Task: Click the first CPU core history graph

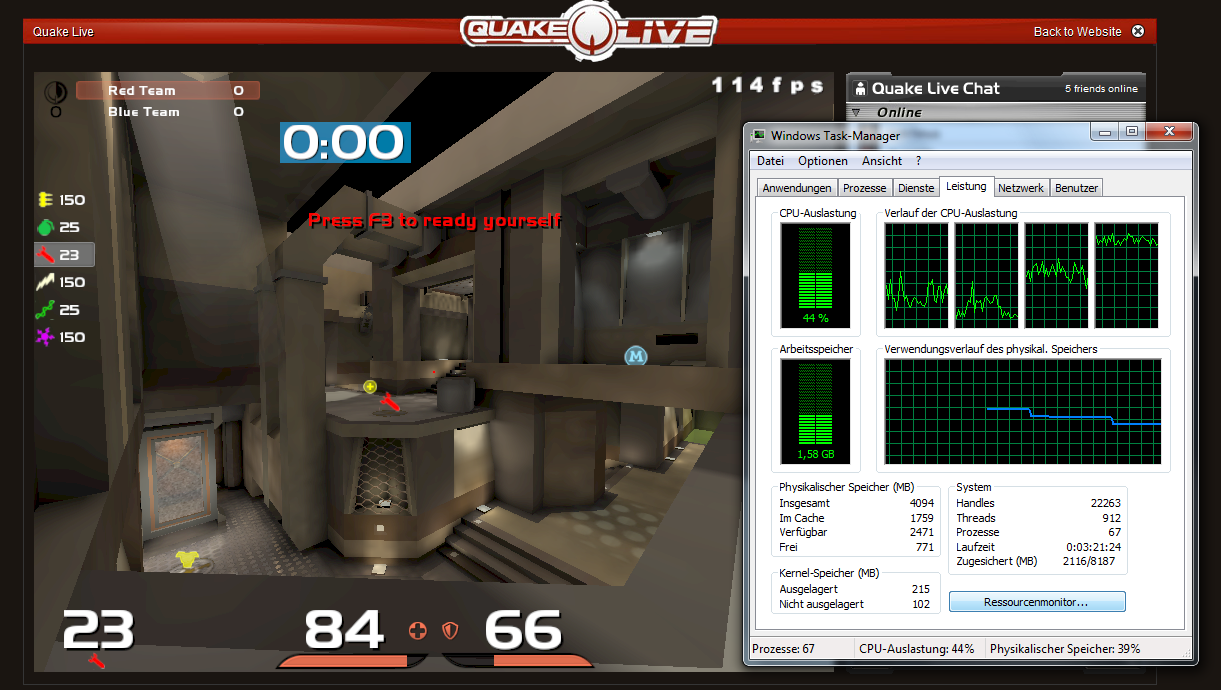Action: coord(916,275)
